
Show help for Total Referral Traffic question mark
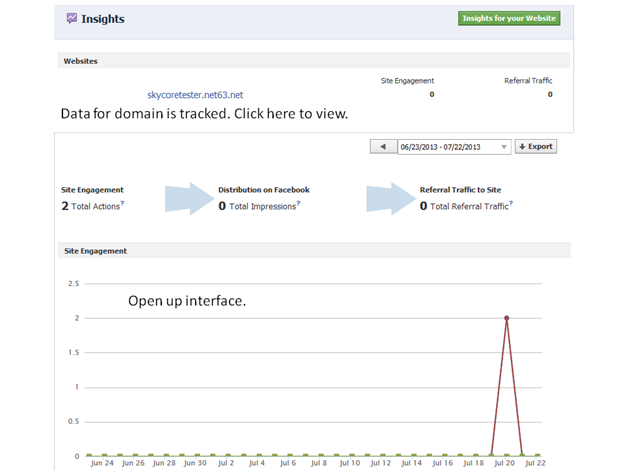[511, 203]
